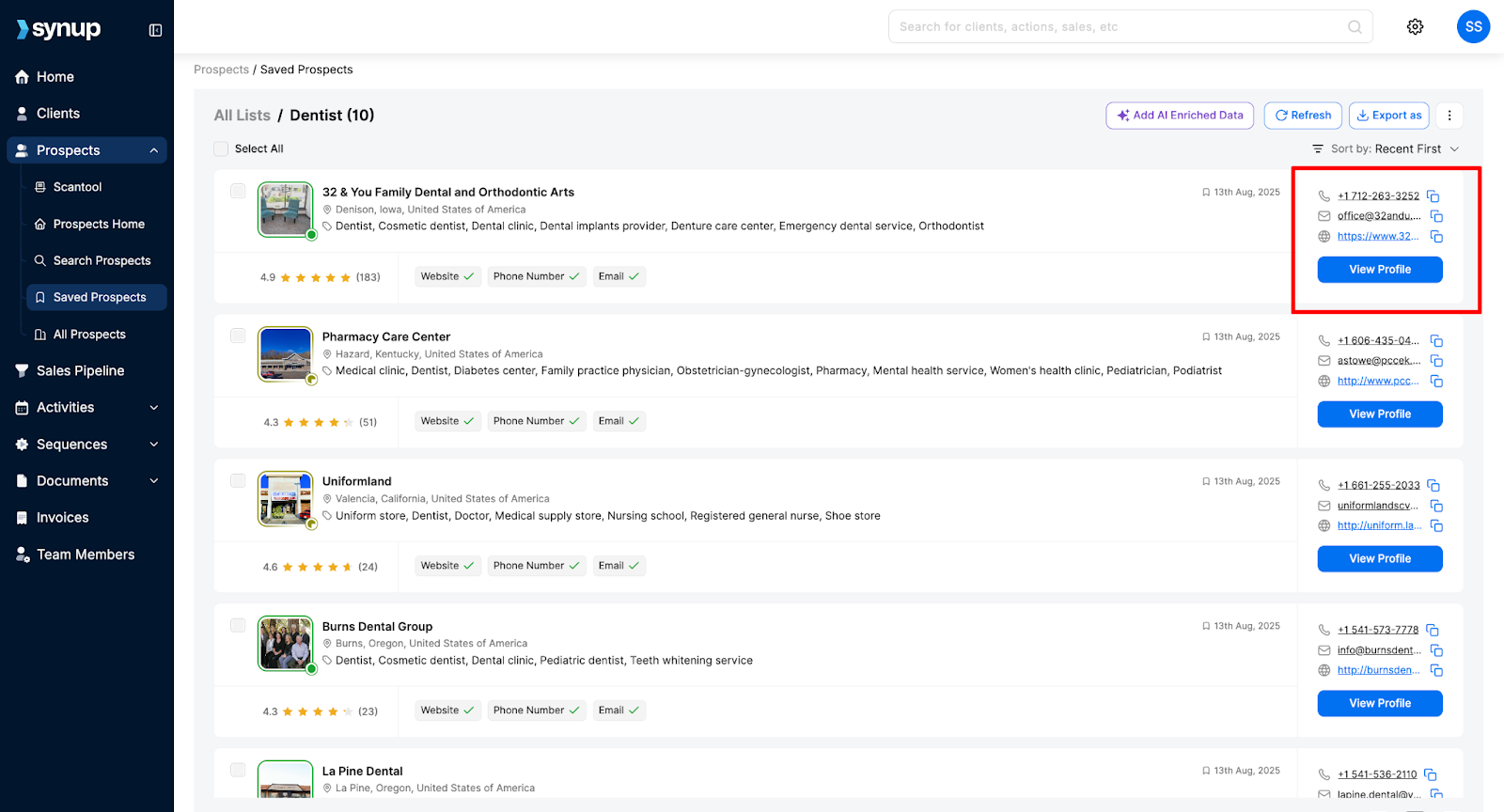
Task: Open the Export as dropdown
Action: [x=1388, y=116]
